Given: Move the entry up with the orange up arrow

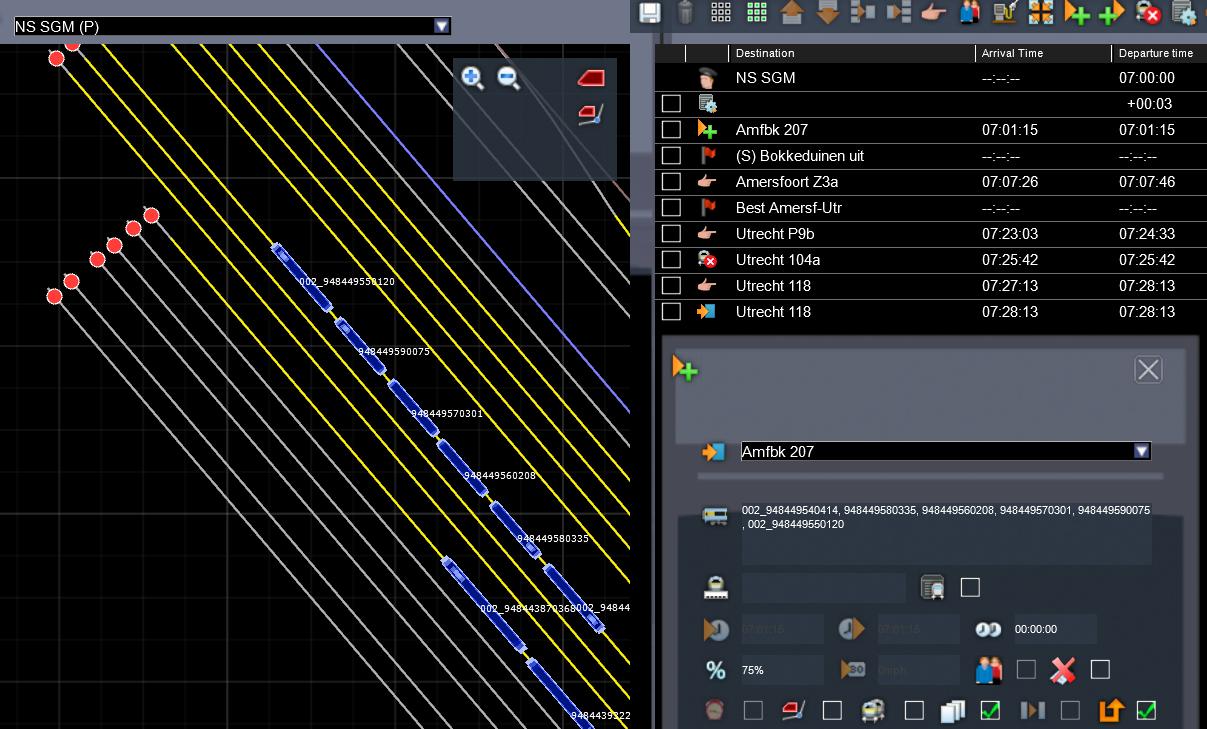Looking at the screenshot, I should click(x=792, y=12).
